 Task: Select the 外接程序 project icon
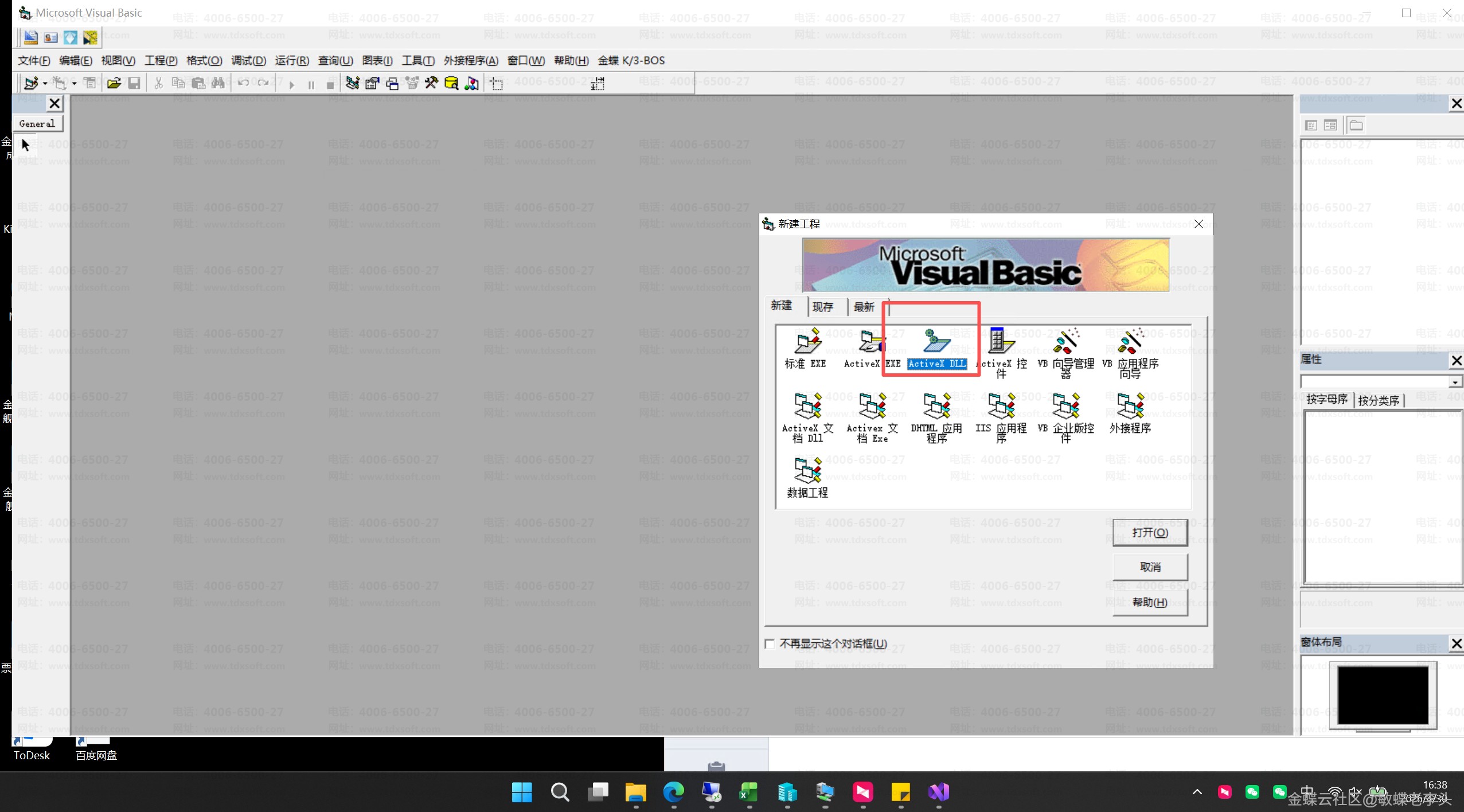[1130, 413]
